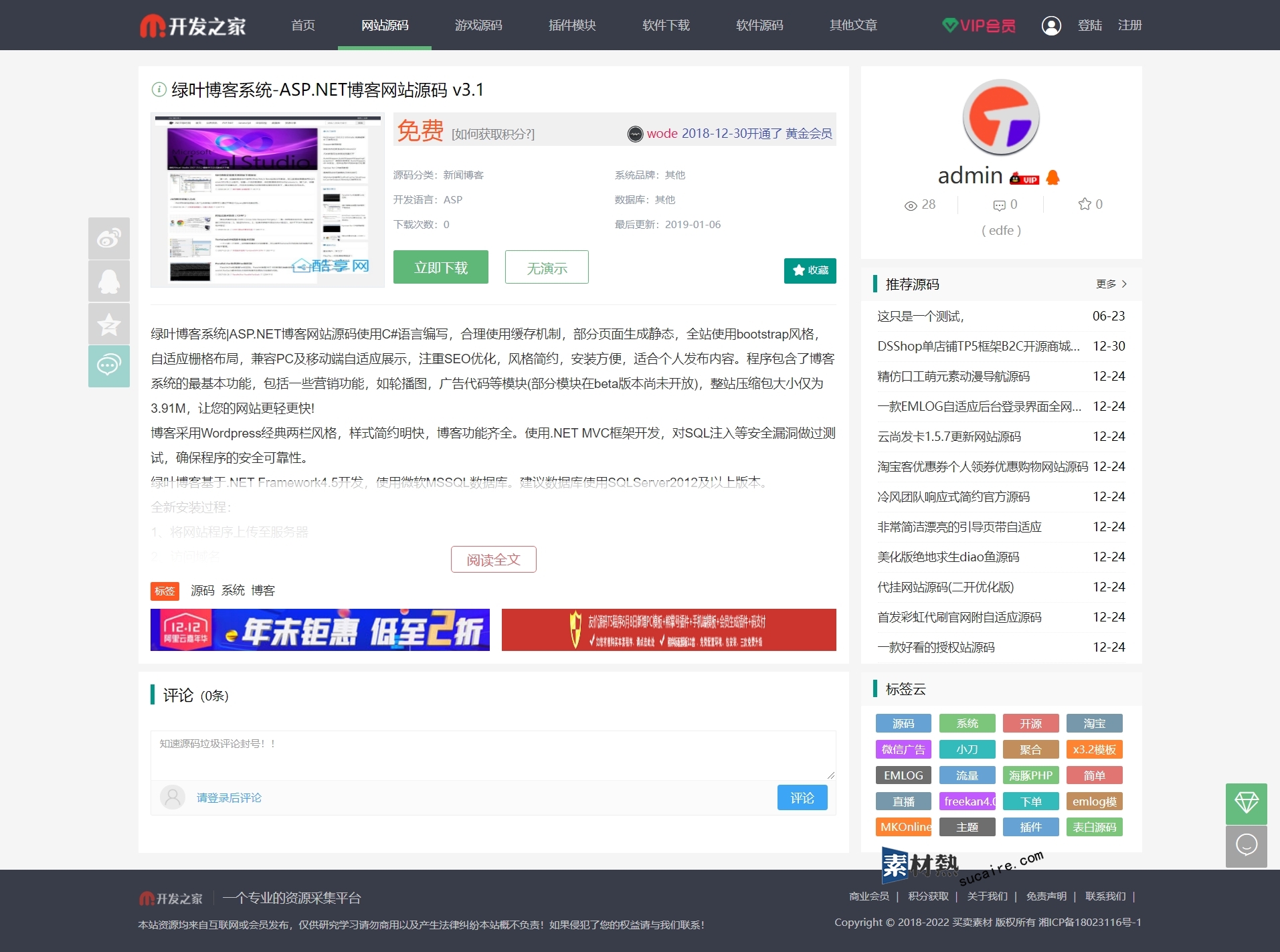Click the 注册 link
This screenshot has height=952, width=1280.
tap(1129, 25)
